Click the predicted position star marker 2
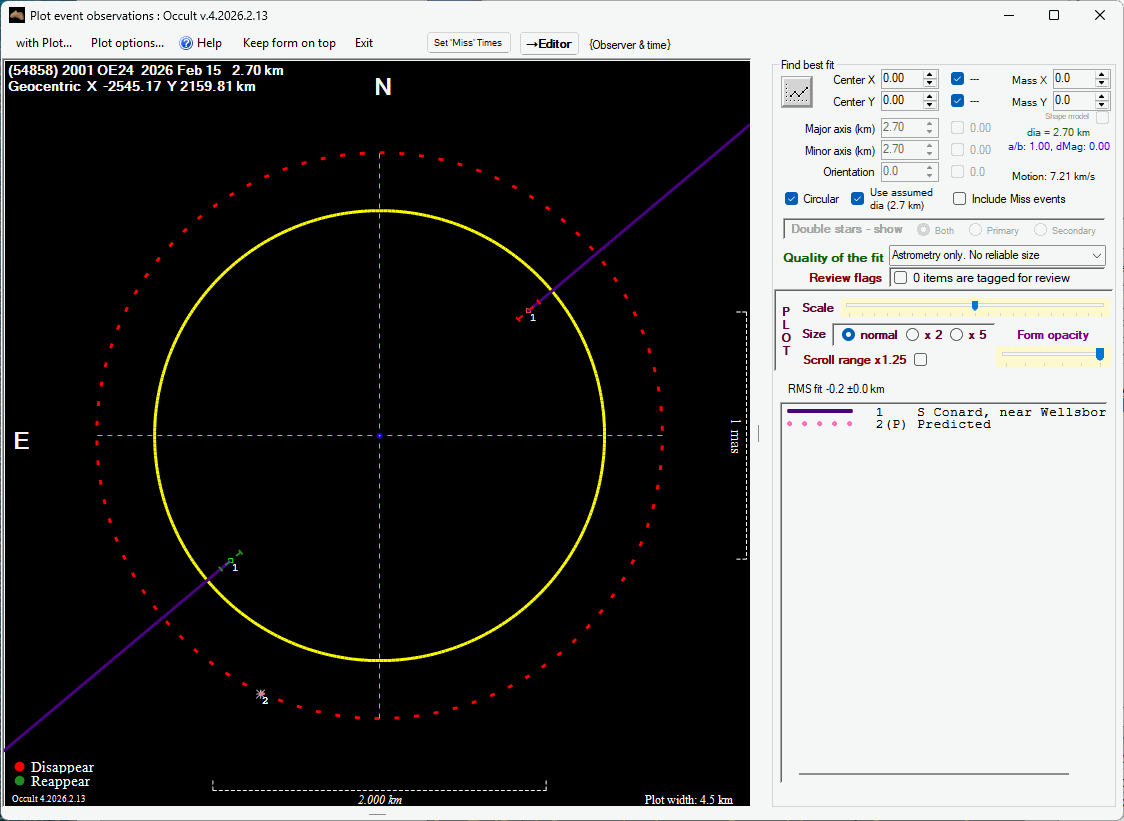The height and width of the screenshot is (821, 1124). tap(261, 693)
